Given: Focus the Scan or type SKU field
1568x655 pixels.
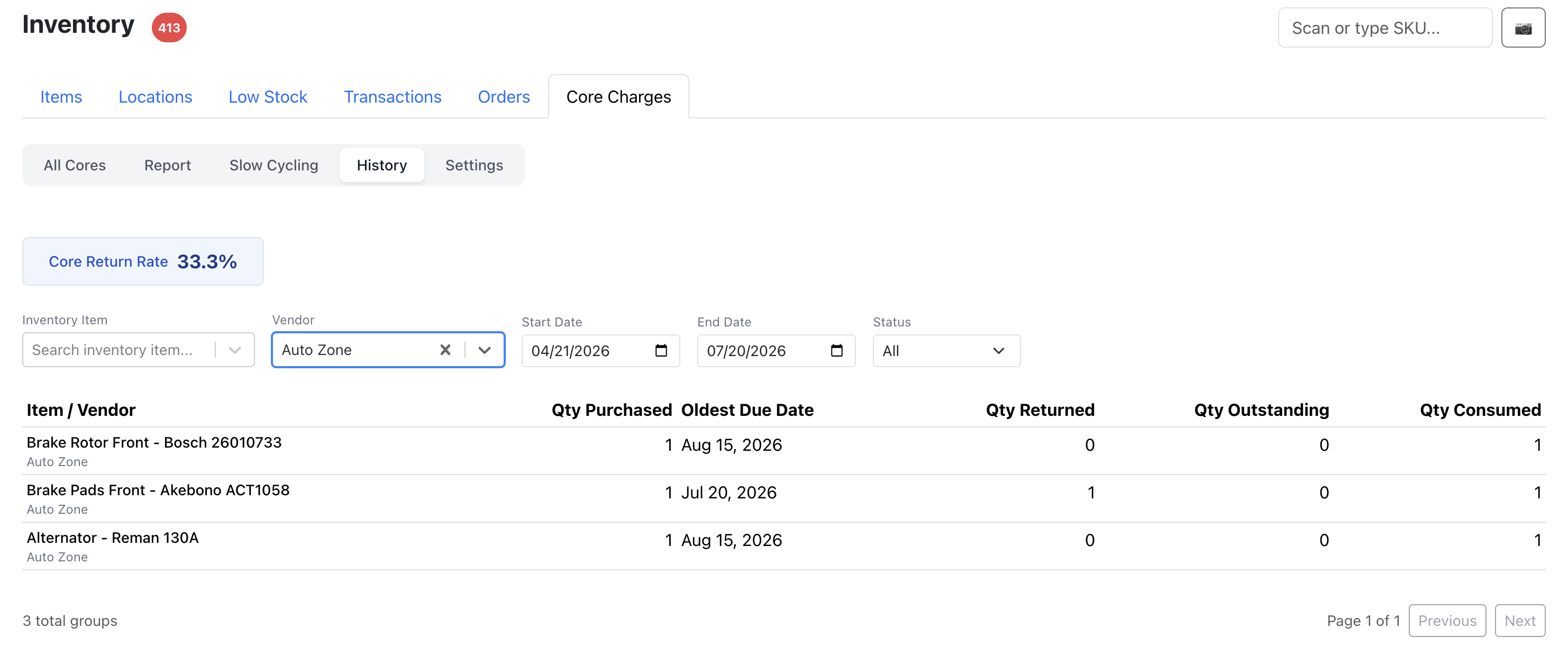Looking at the screenshot, I should pos(1385,28).
